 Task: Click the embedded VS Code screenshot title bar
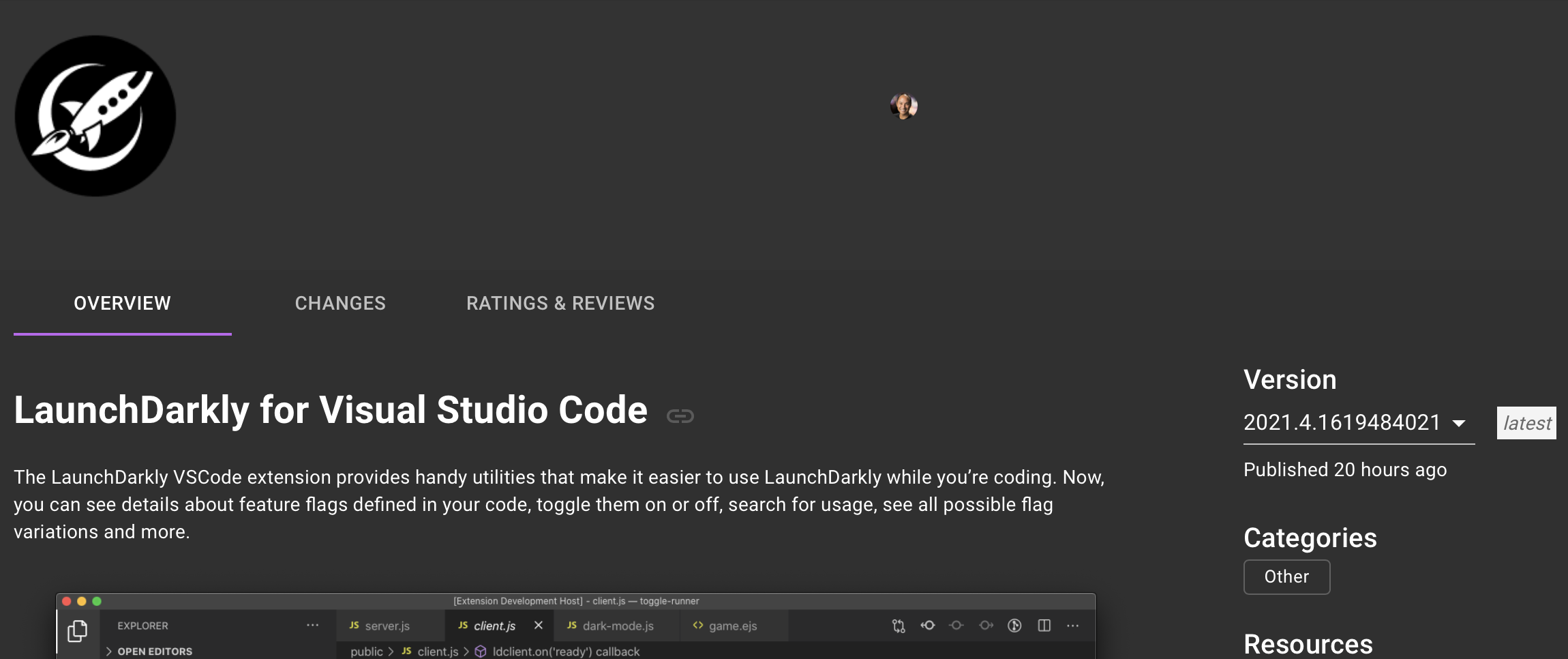pos(576,601)
